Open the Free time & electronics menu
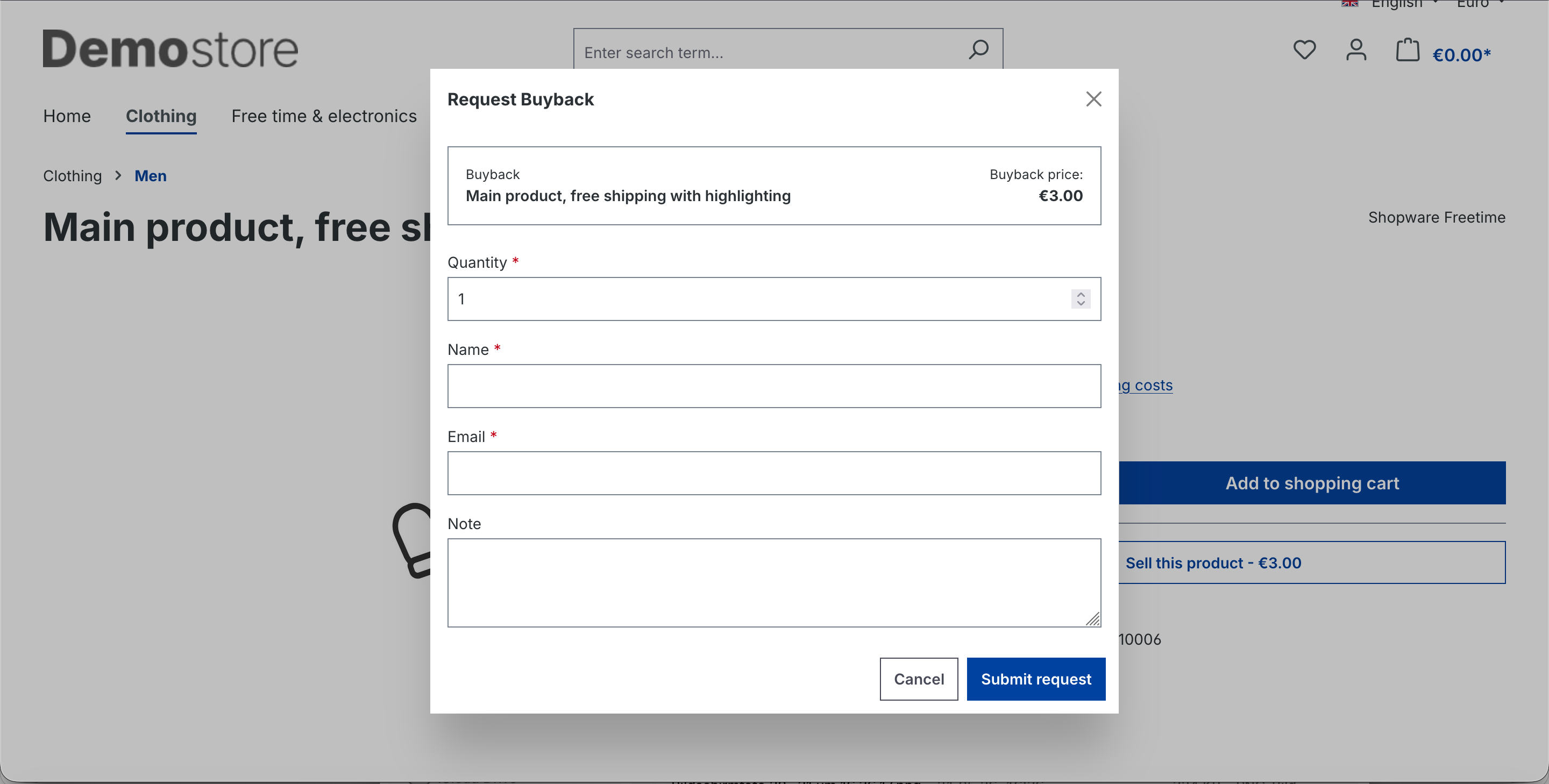Image resolution: width=1549 pixels, height=784 pixels. (x=324, y=116)
